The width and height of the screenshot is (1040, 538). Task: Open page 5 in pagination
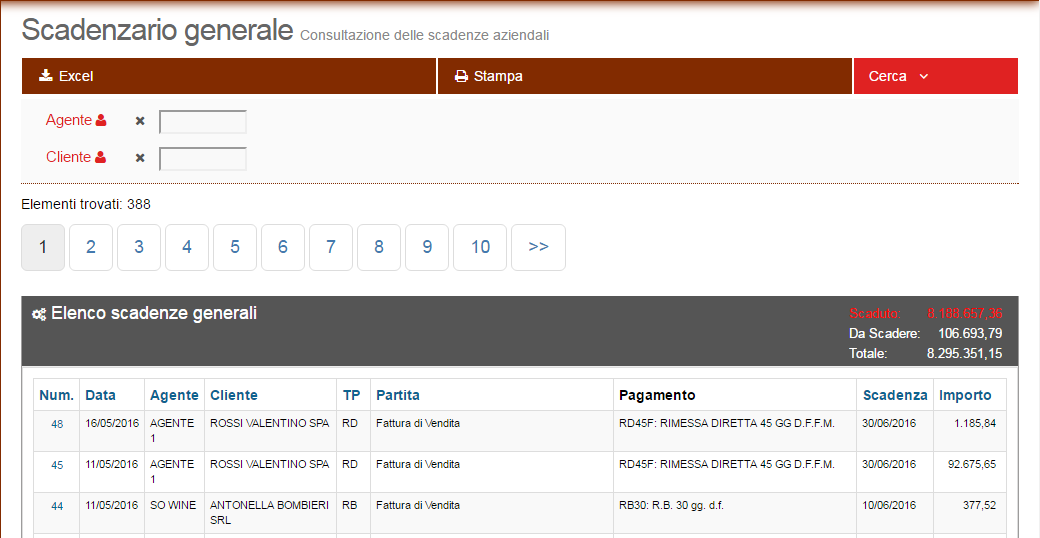click(235, 247)
